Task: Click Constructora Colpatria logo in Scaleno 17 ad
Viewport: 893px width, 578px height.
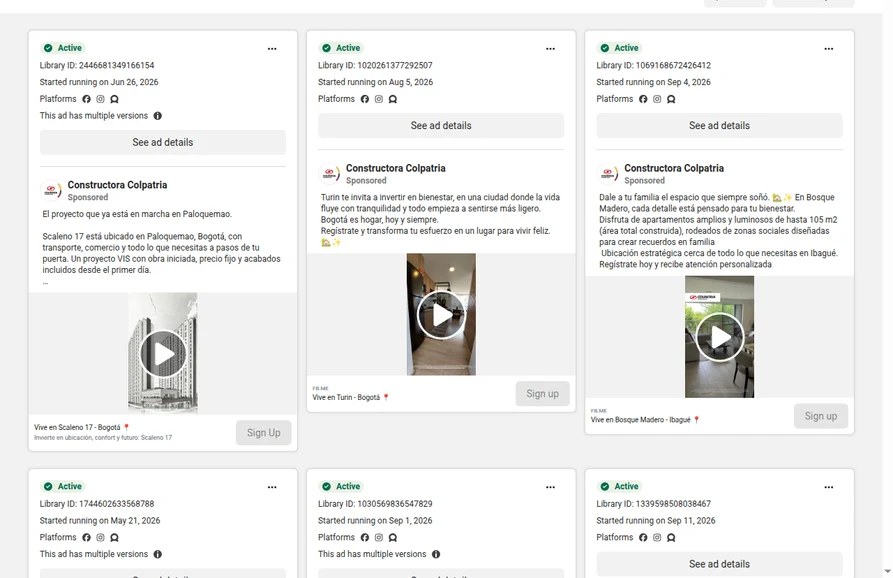Action: pos(51,190)
